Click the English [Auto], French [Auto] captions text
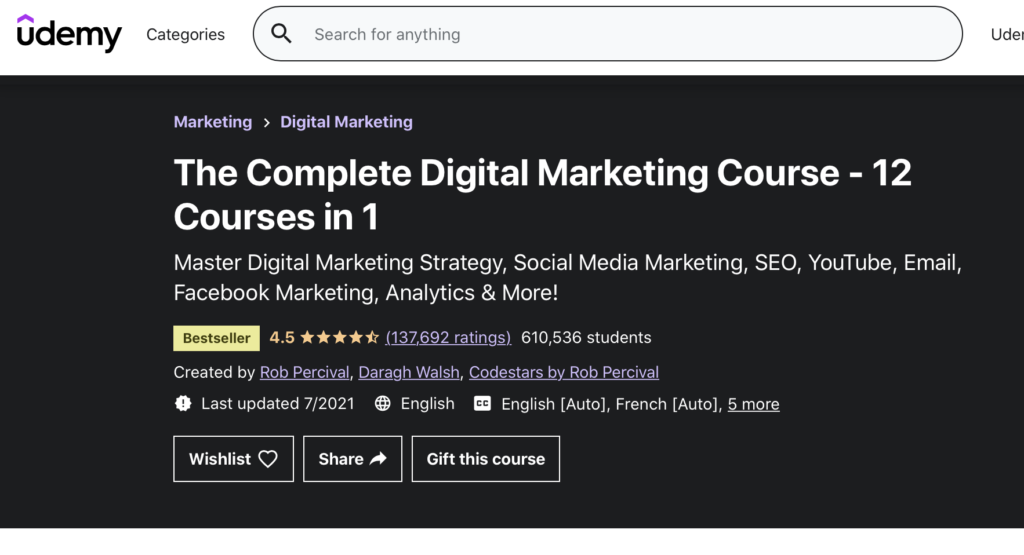 (612, 404)
